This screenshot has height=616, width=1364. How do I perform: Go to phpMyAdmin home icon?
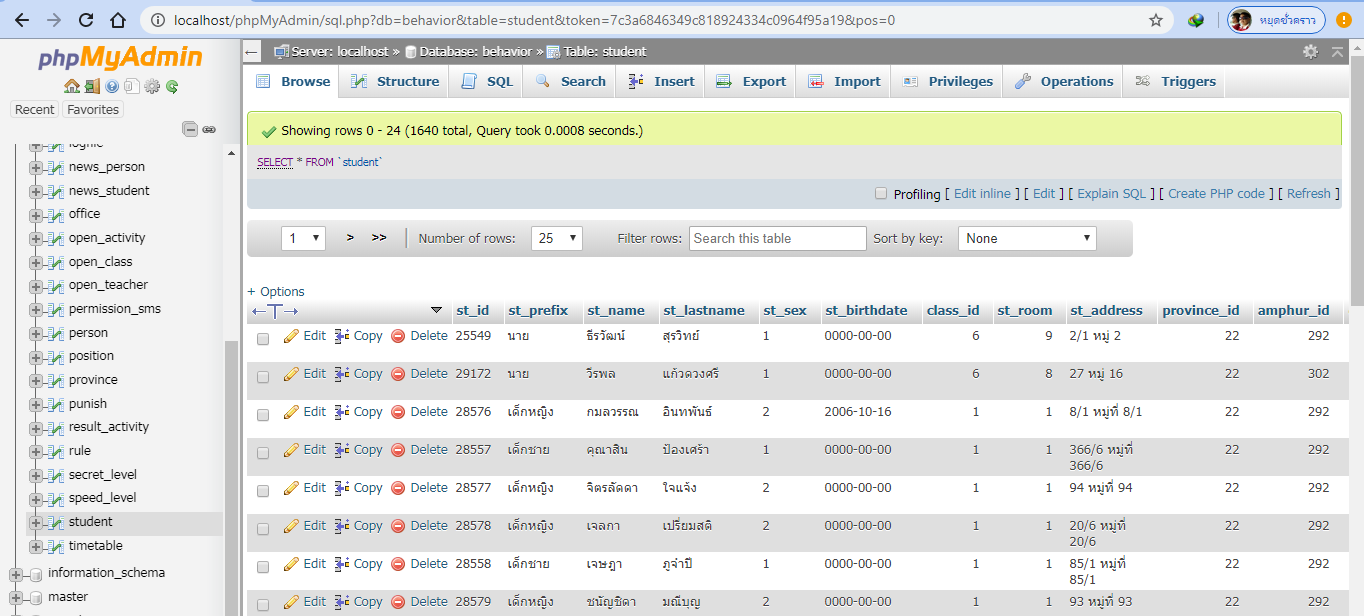71,87
